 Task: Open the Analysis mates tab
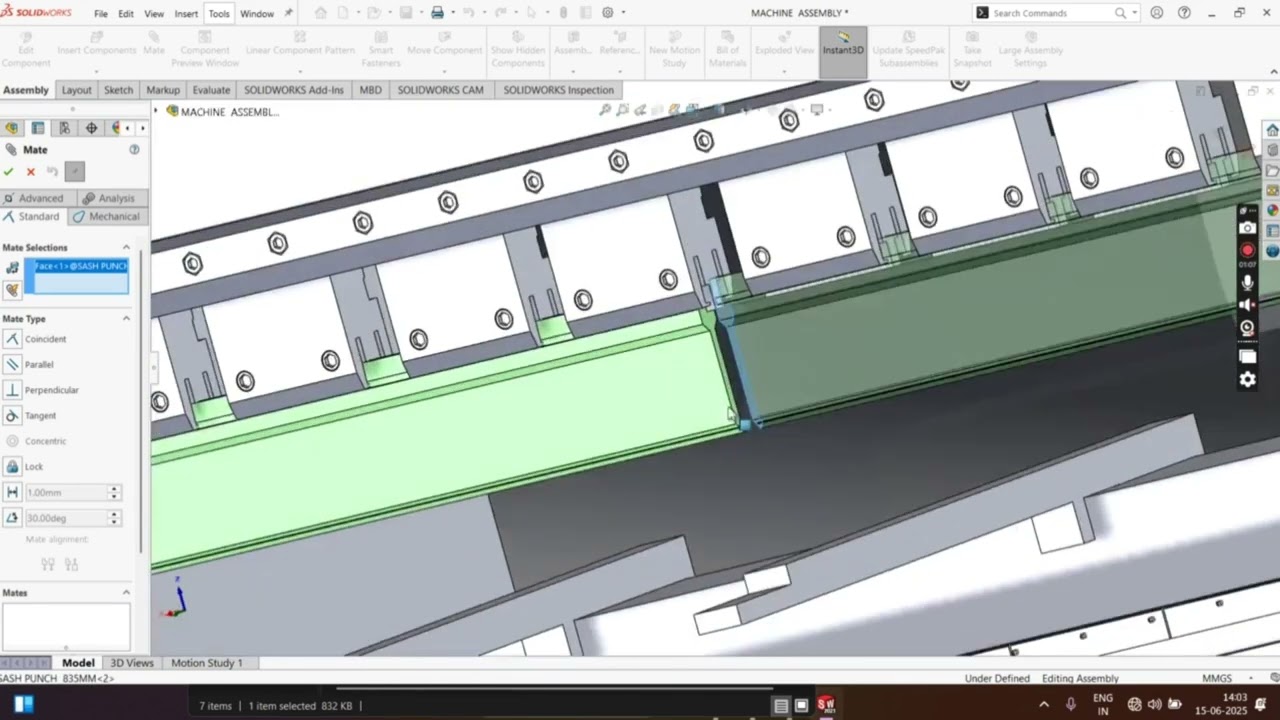[x=108, y=198]
